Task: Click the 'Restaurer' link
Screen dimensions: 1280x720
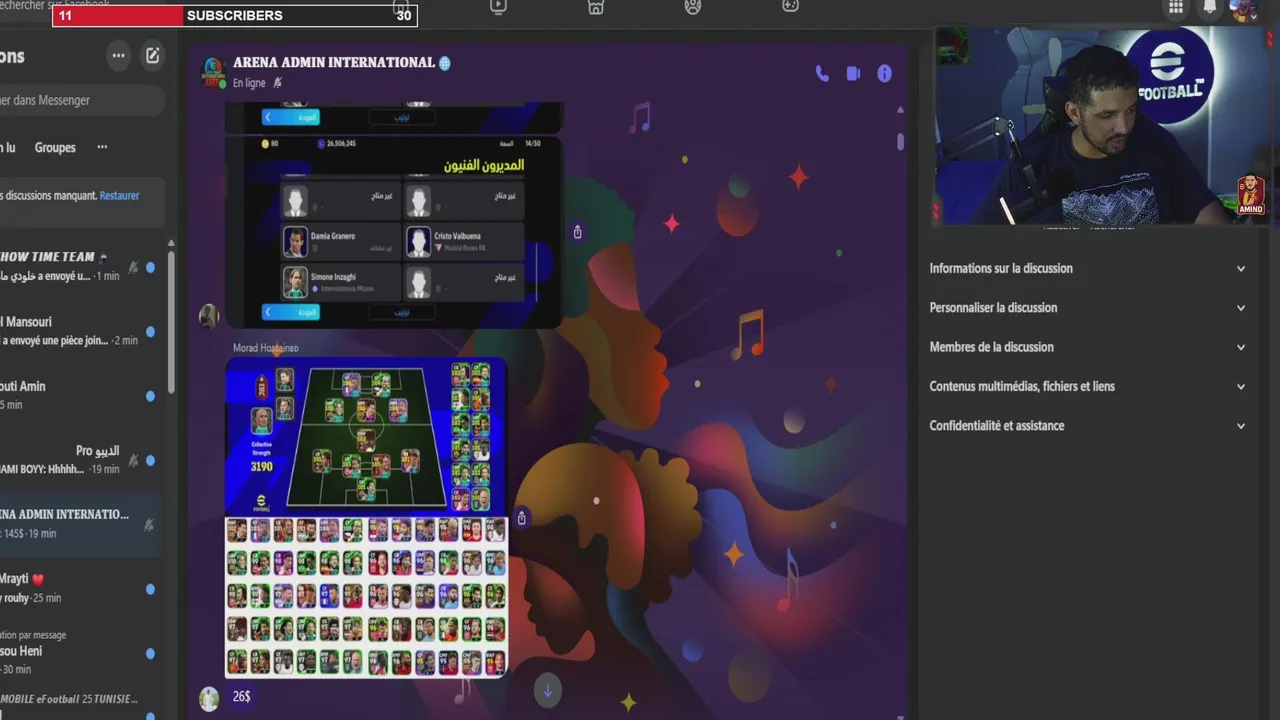Action: click(119, 196)
